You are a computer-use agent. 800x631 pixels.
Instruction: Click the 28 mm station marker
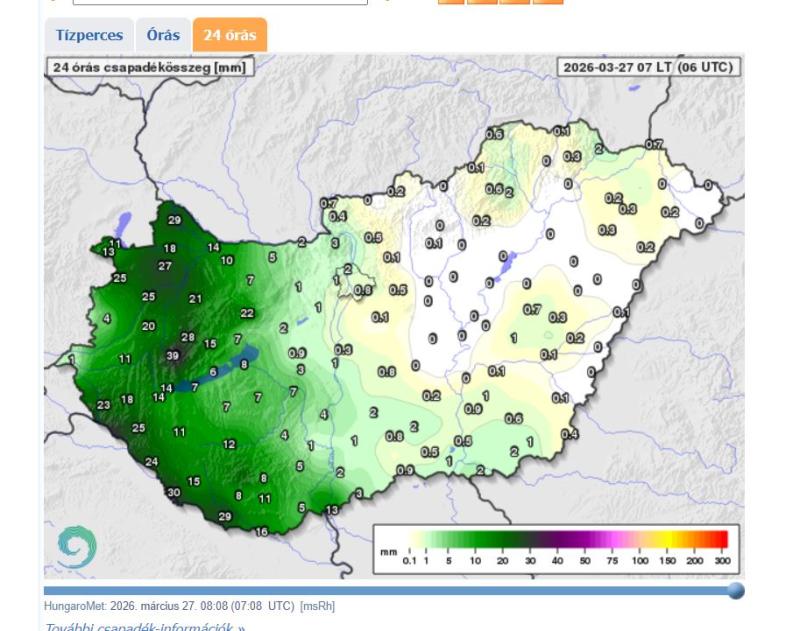point(187,338)
